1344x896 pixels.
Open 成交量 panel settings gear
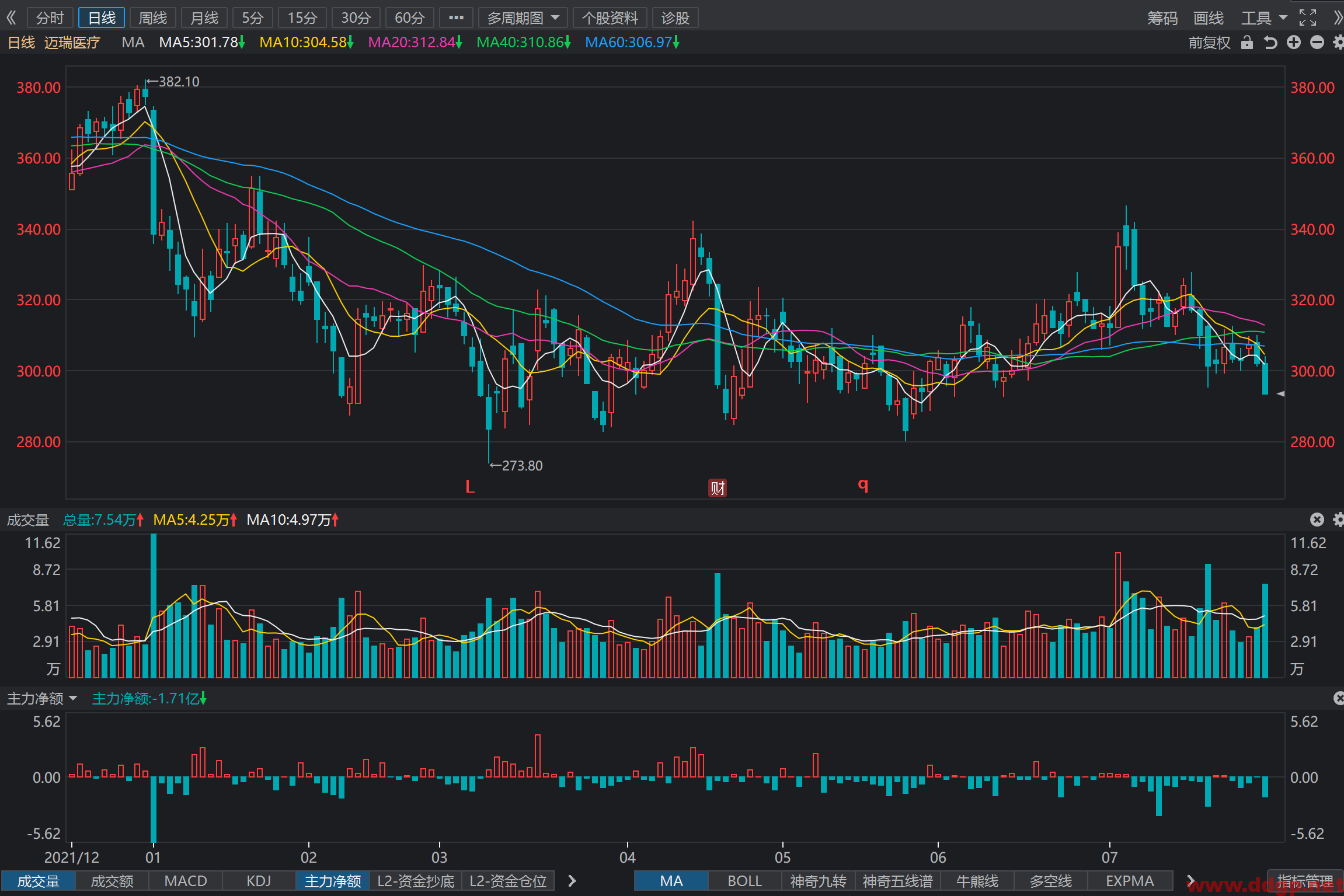pyautogui.click(x=1339, y=520)
